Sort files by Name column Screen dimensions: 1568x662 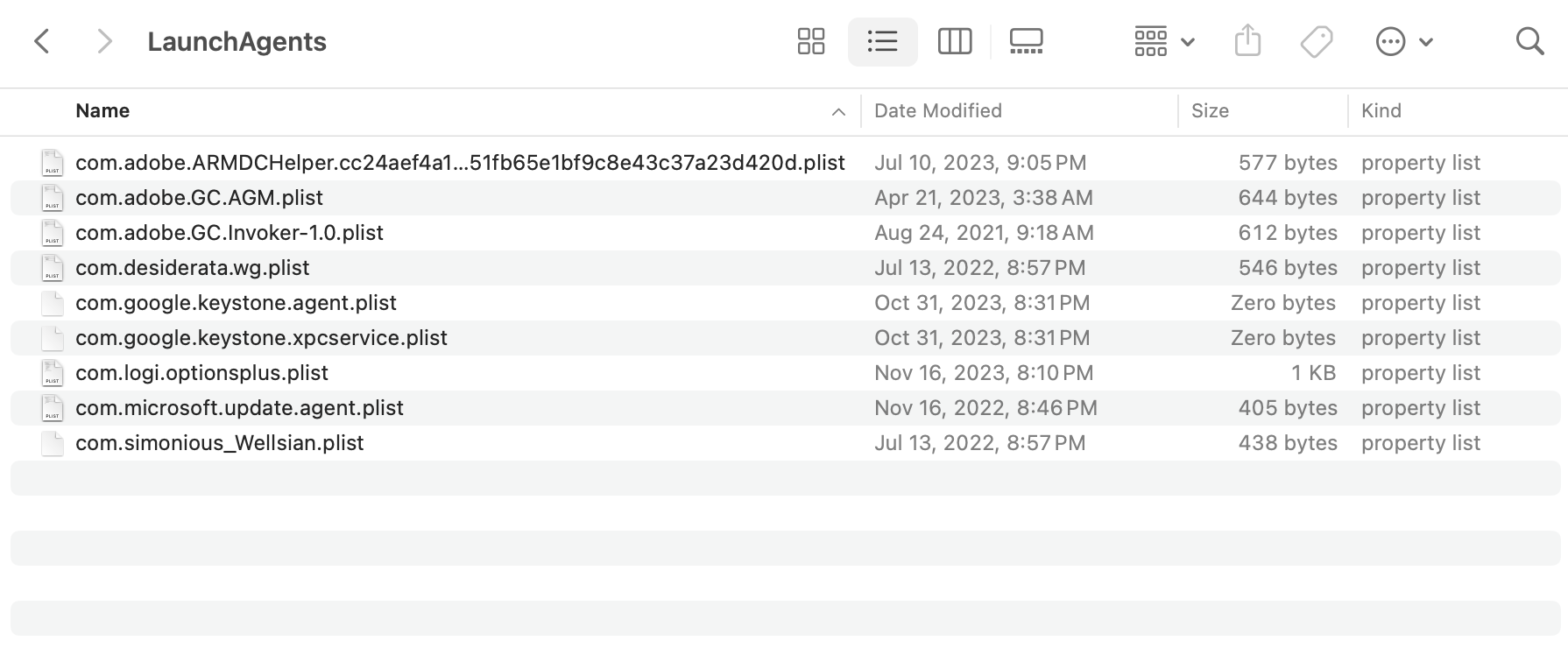click(102, 111)
